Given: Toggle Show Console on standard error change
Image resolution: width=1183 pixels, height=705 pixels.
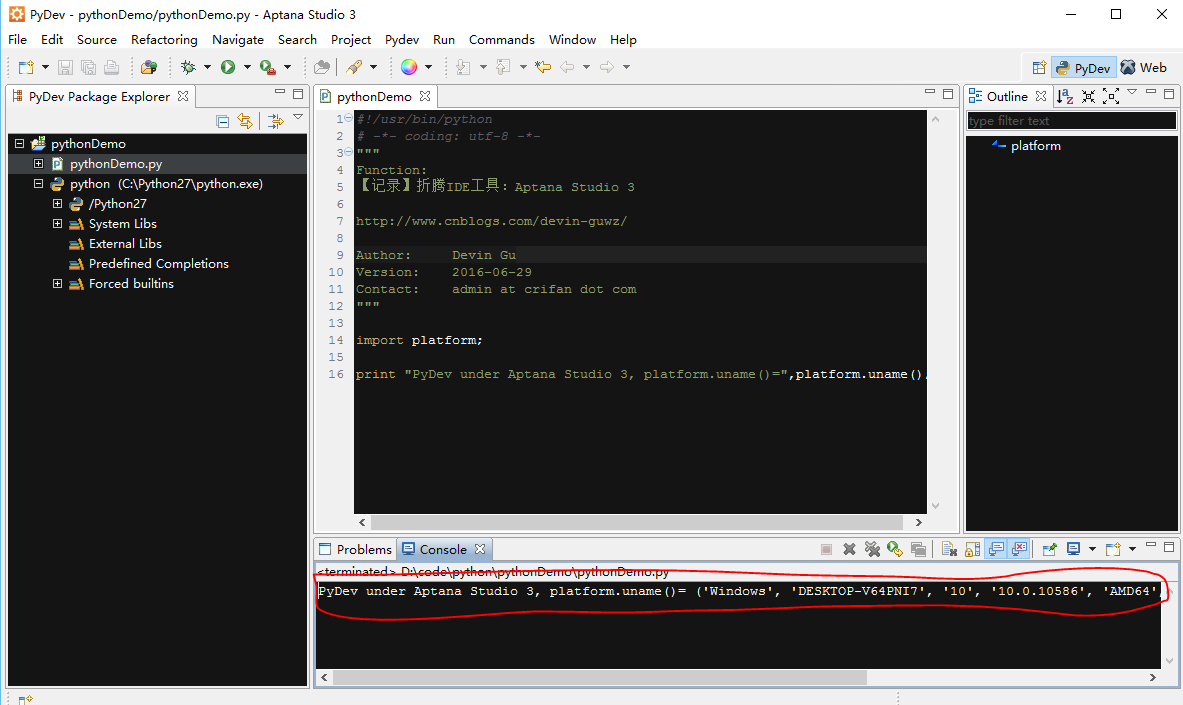Looking at the screenshot, I should [x=1019, y=549].
